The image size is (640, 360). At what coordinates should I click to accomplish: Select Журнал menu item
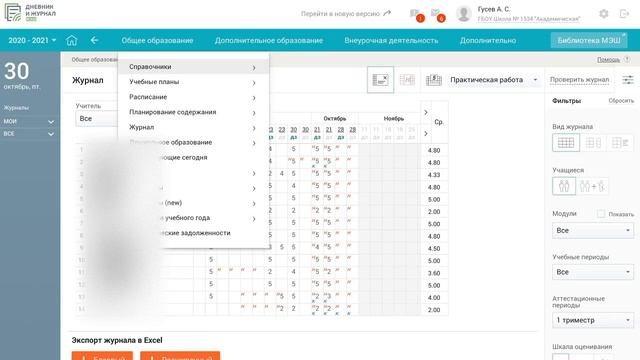(193, 127)
